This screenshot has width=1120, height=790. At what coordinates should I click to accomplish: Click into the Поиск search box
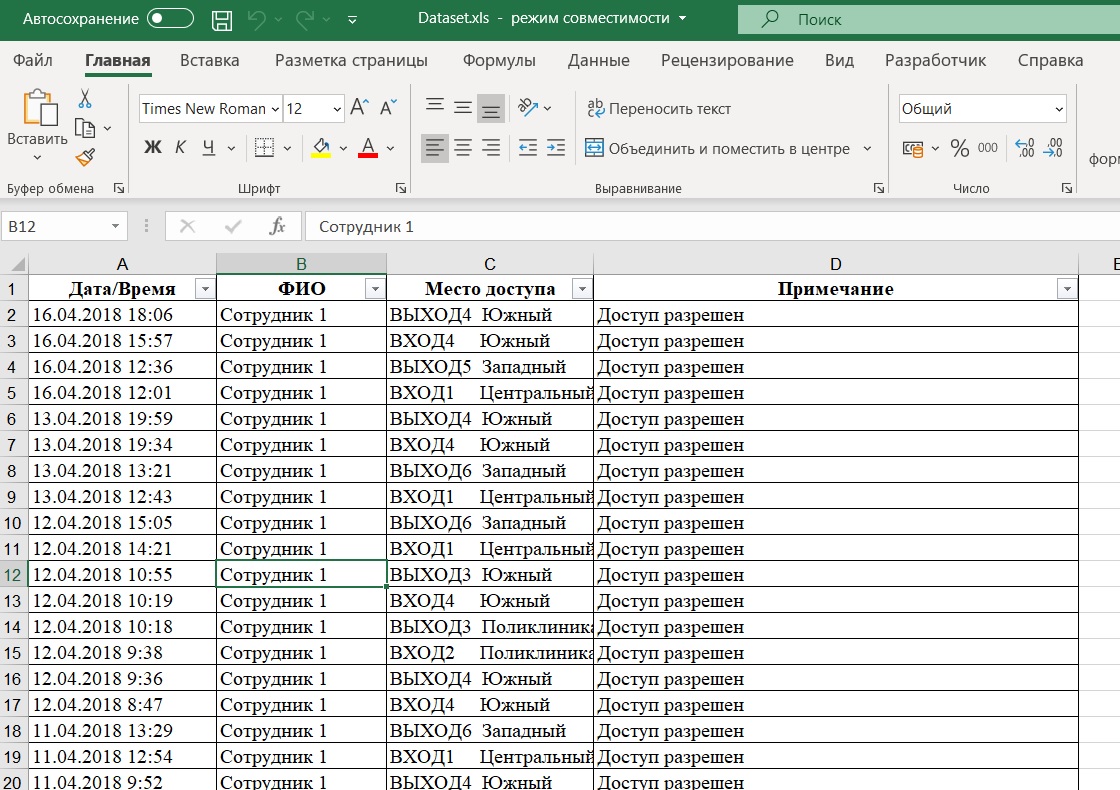tap(929, 19)
